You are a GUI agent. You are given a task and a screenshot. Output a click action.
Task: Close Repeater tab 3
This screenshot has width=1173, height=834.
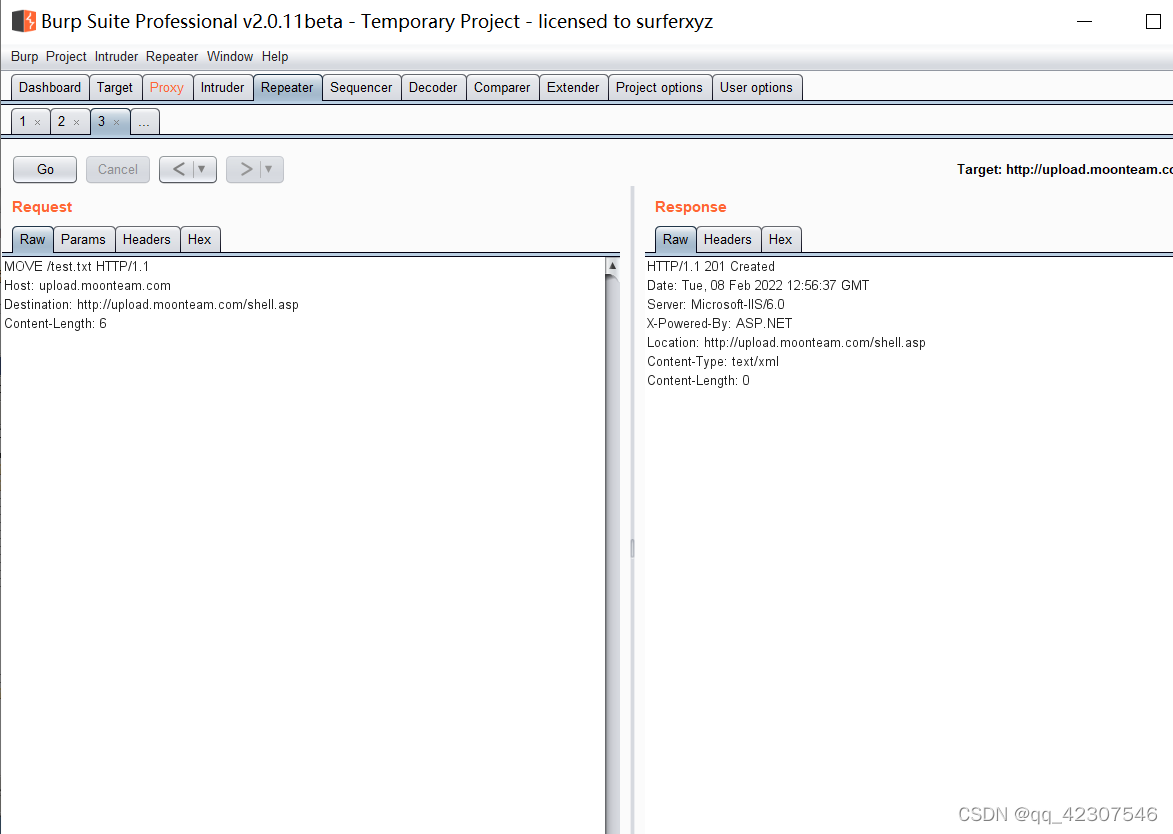116,123
